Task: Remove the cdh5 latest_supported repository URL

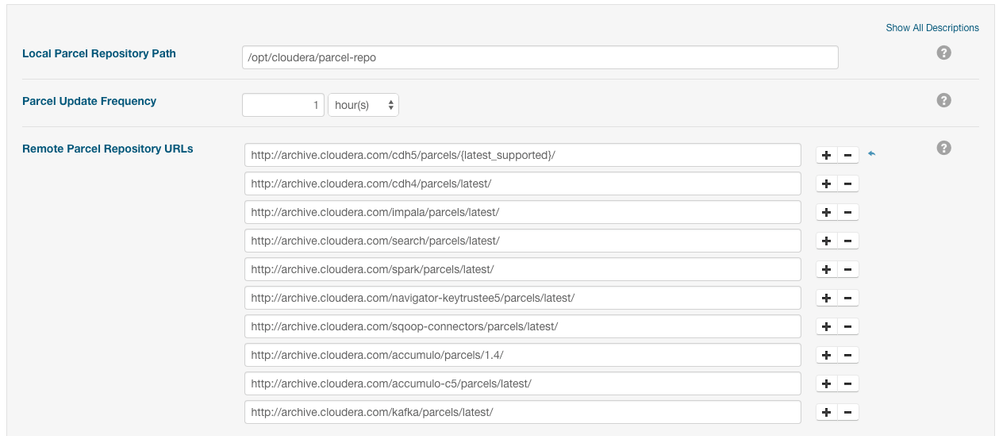Action: click(848, 155)
